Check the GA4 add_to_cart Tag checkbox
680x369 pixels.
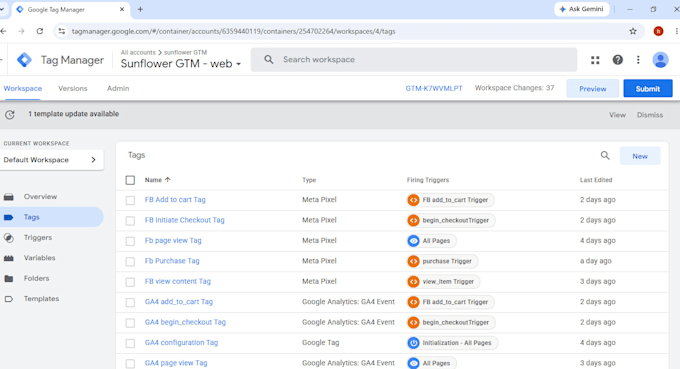(x=130, y=302)
